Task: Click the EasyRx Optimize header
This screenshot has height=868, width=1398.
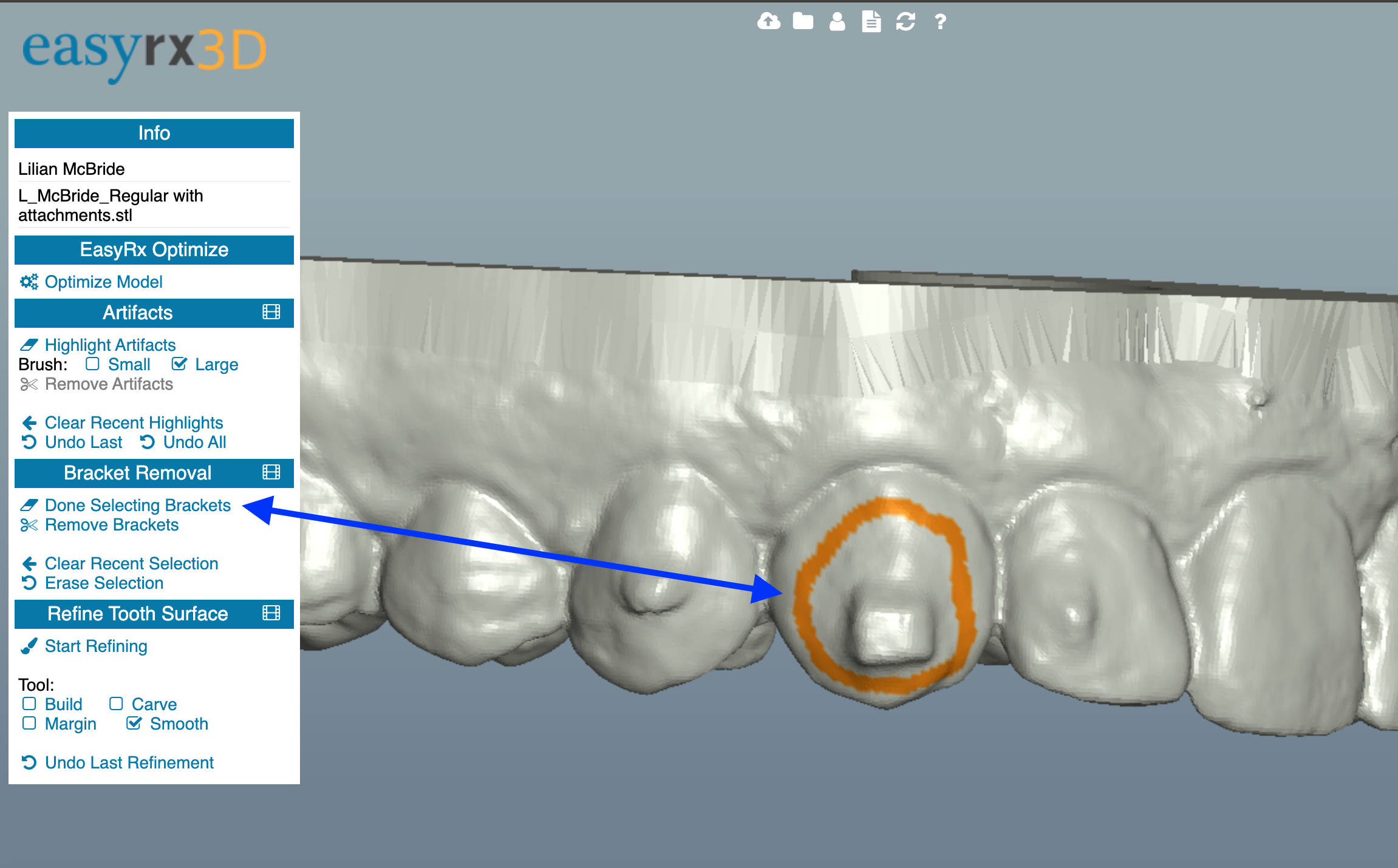Action: click(154, 249)
